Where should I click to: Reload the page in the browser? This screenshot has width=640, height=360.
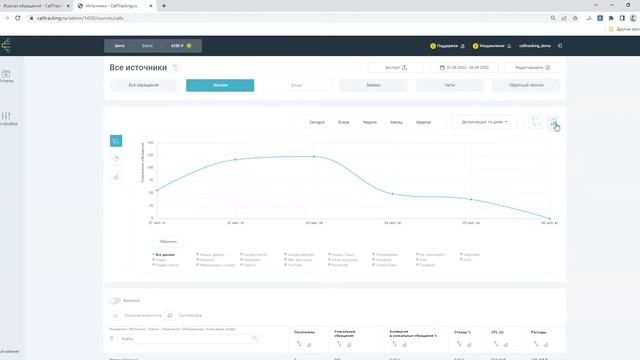pyautogui.click(x=18, y=18)
